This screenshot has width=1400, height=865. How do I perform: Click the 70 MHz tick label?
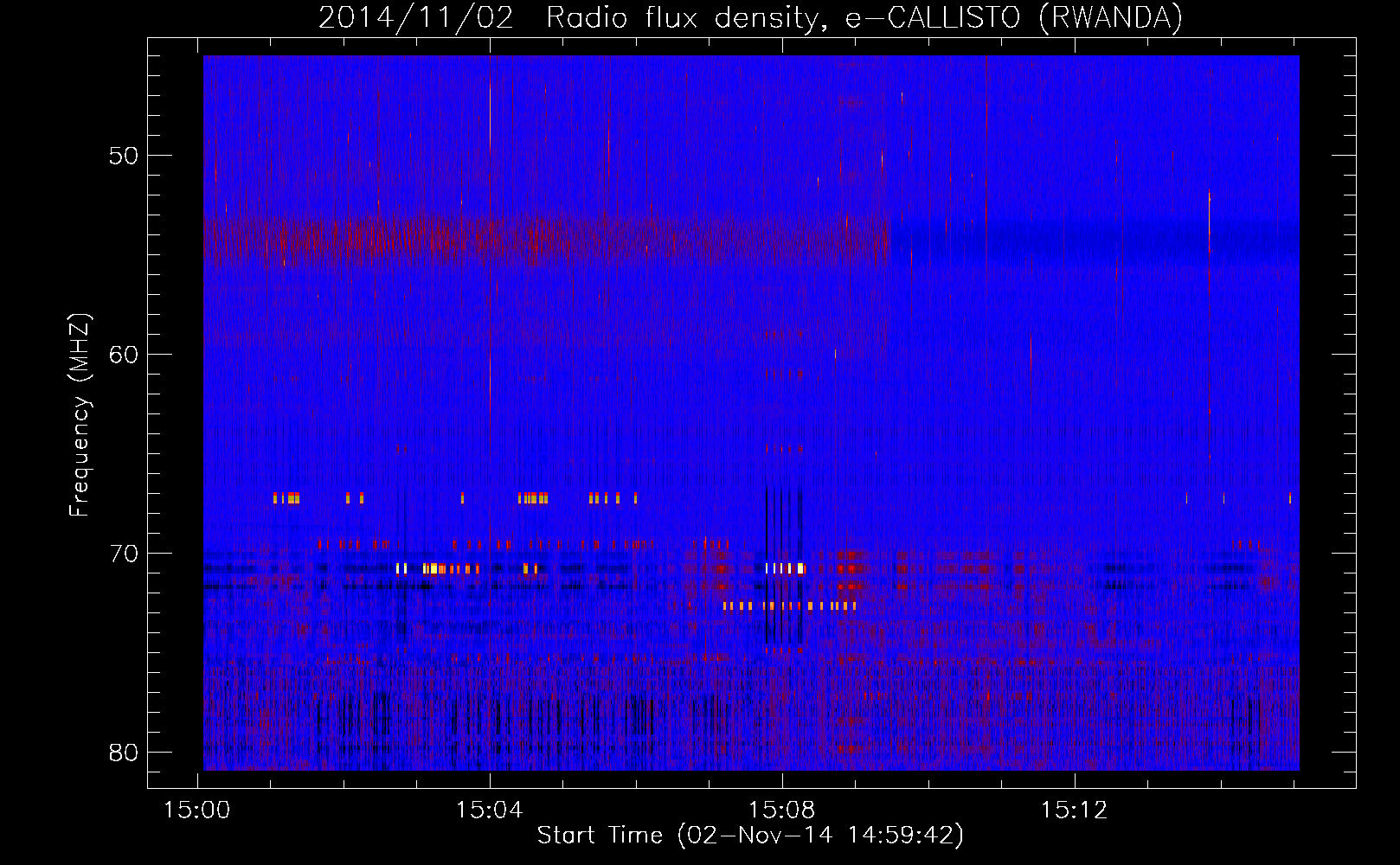[125, 554]
